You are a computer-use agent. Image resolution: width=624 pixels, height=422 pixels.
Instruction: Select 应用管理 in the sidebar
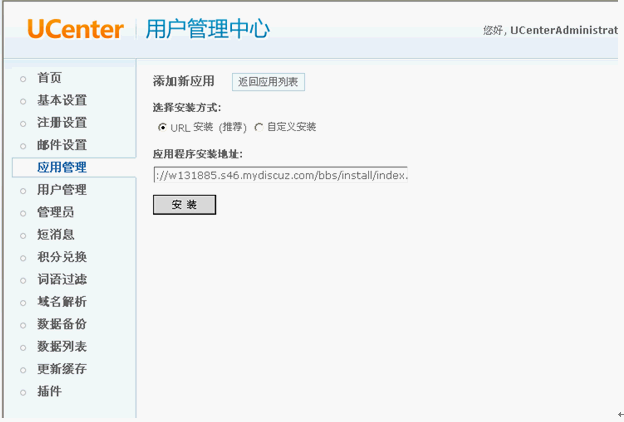(x=62, y=167)
